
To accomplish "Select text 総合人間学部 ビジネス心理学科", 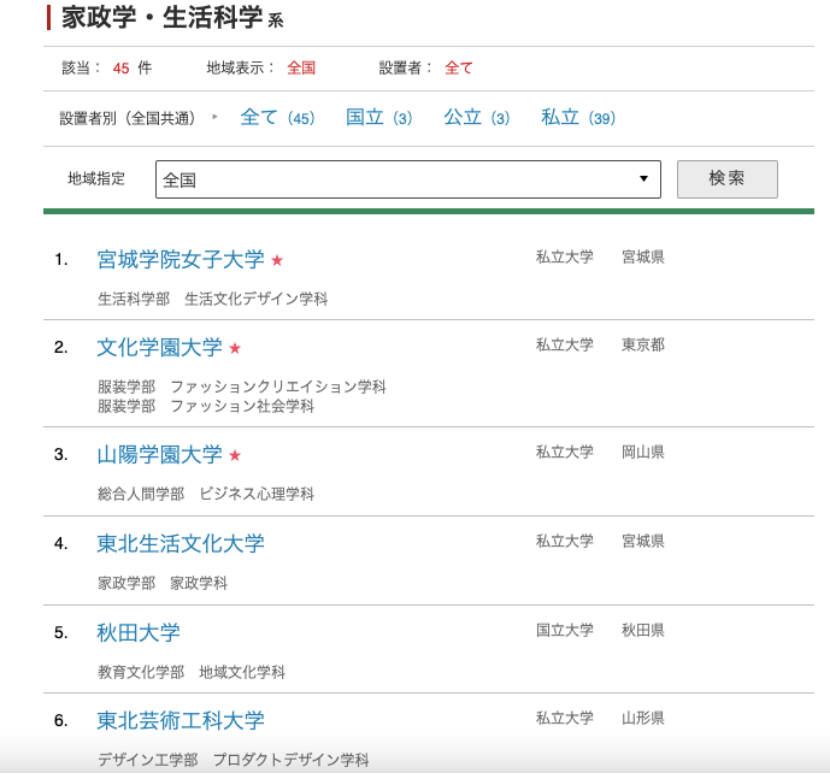I will (x=206, y=494).
